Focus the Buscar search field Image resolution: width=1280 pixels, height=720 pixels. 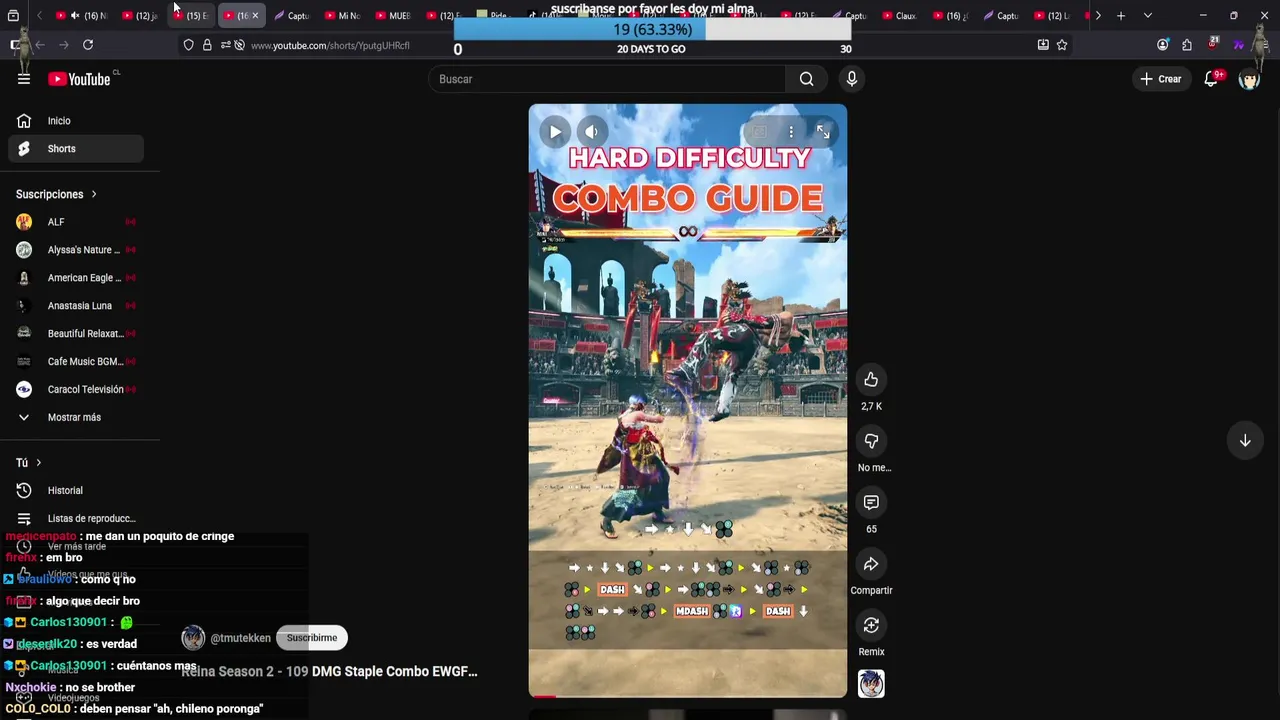[x=607, y=79]
